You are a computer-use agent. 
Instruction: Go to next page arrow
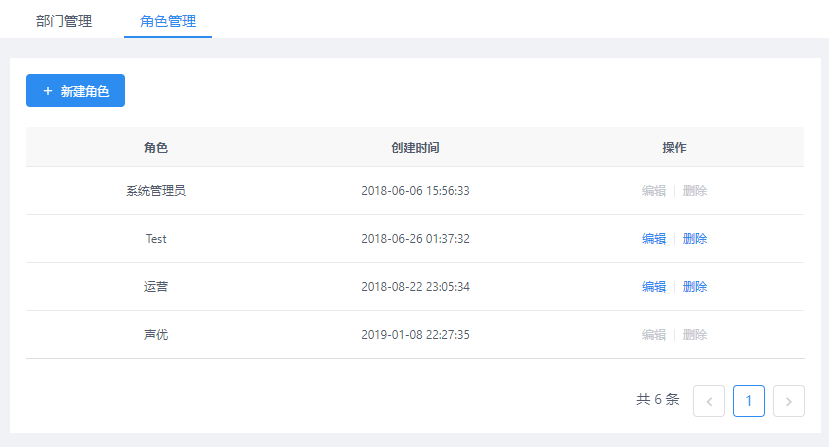(x=789, y=401)
